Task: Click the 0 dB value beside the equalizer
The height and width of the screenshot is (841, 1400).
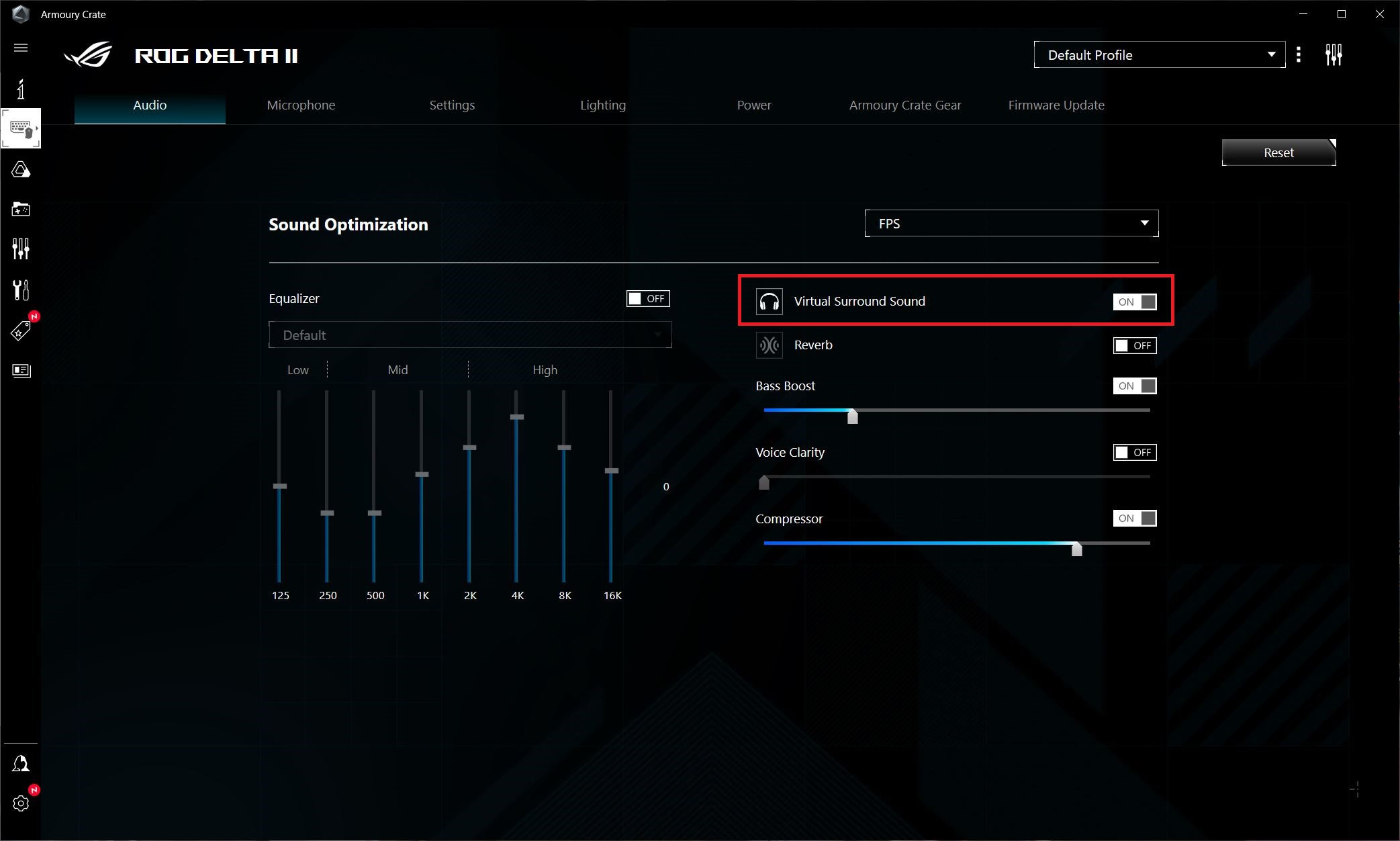Action: tap(666, 487)
